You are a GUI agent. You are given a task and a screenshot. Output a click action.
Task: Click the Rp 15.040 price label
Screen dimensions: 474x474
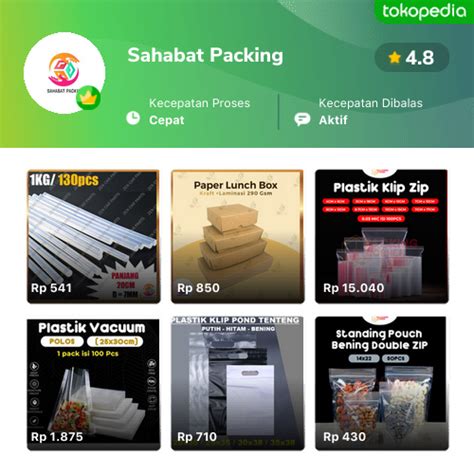click(354, 288)
